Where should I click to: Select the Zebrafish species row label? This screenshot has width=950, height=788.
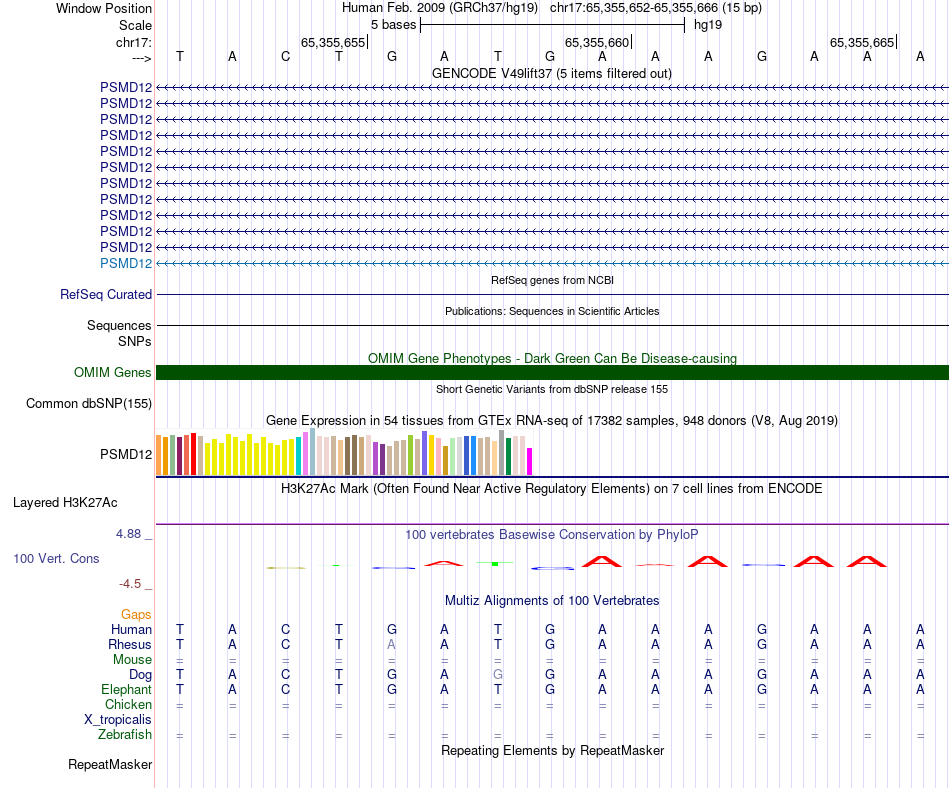click(x=125, y=735)
